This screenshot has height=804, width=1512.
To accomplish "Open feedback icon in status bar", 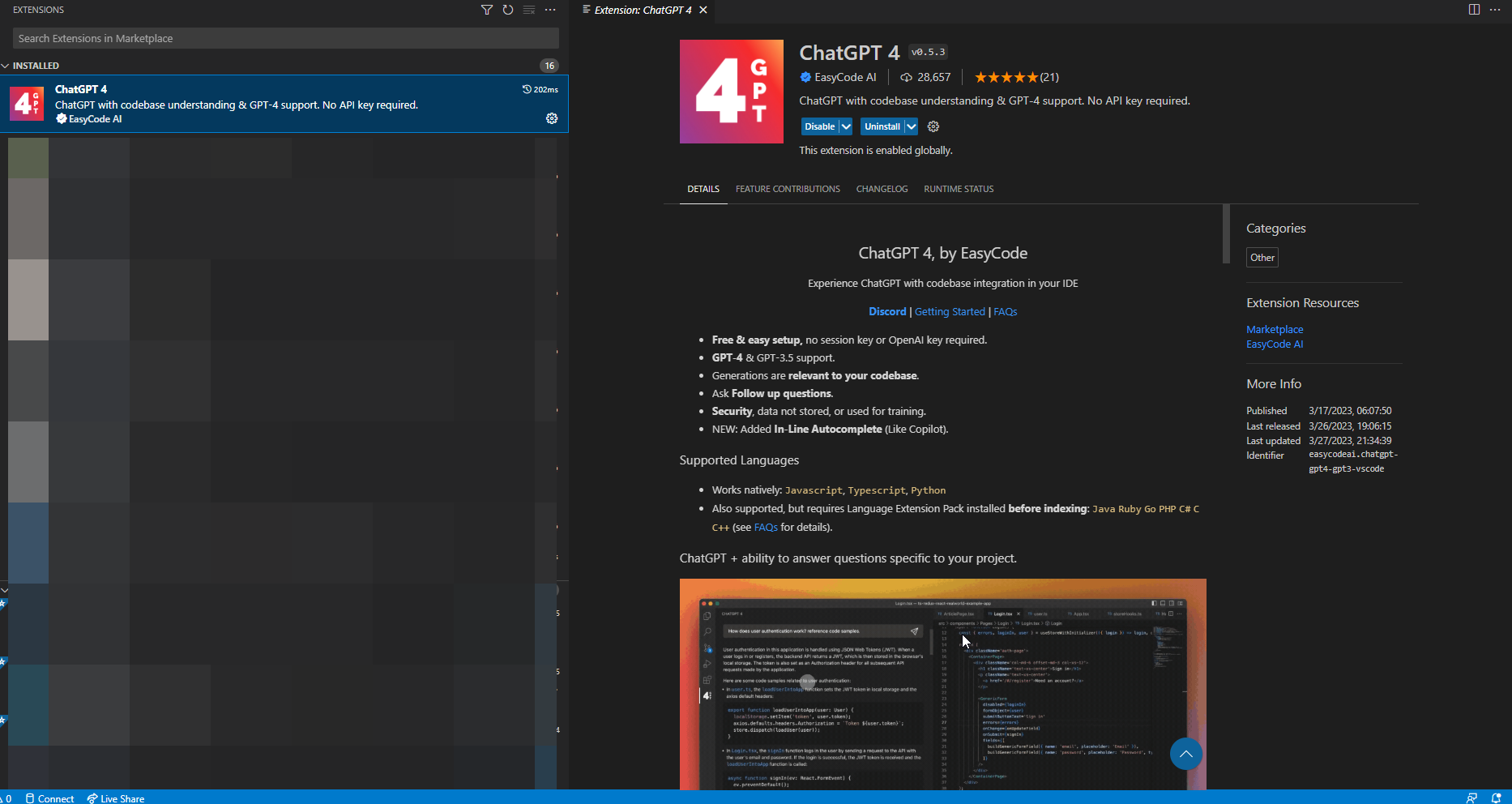I will click(1471, 798).
